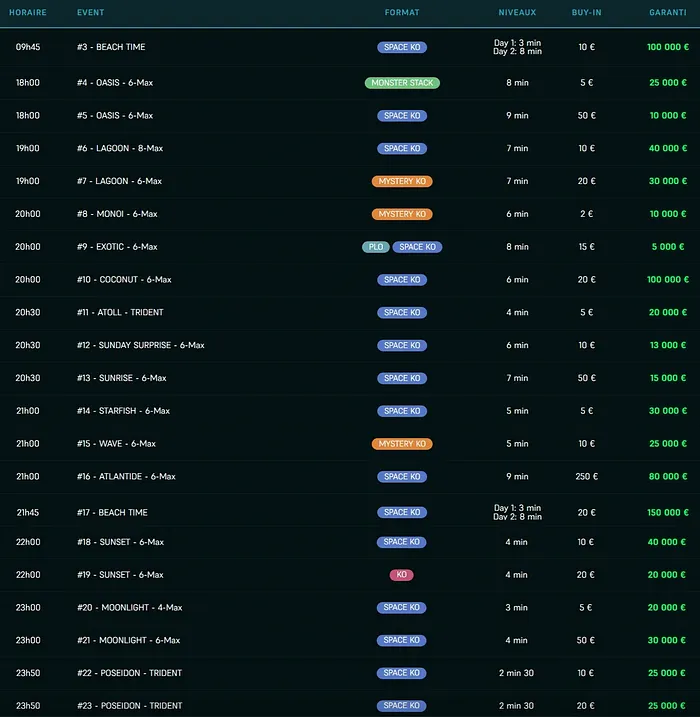
Task: Click the pink KO badge
Action: pyautogui.click(x=401, y=575)
